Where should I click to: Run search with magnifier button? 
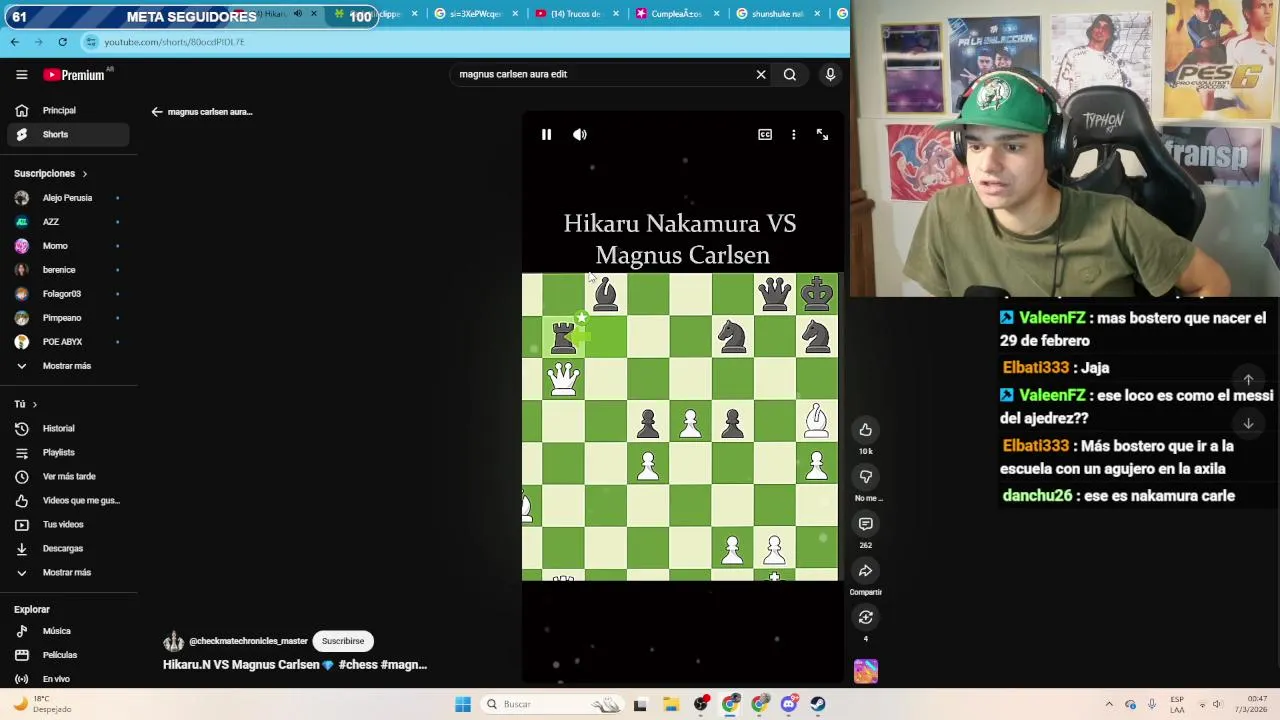tap(790, 74)
